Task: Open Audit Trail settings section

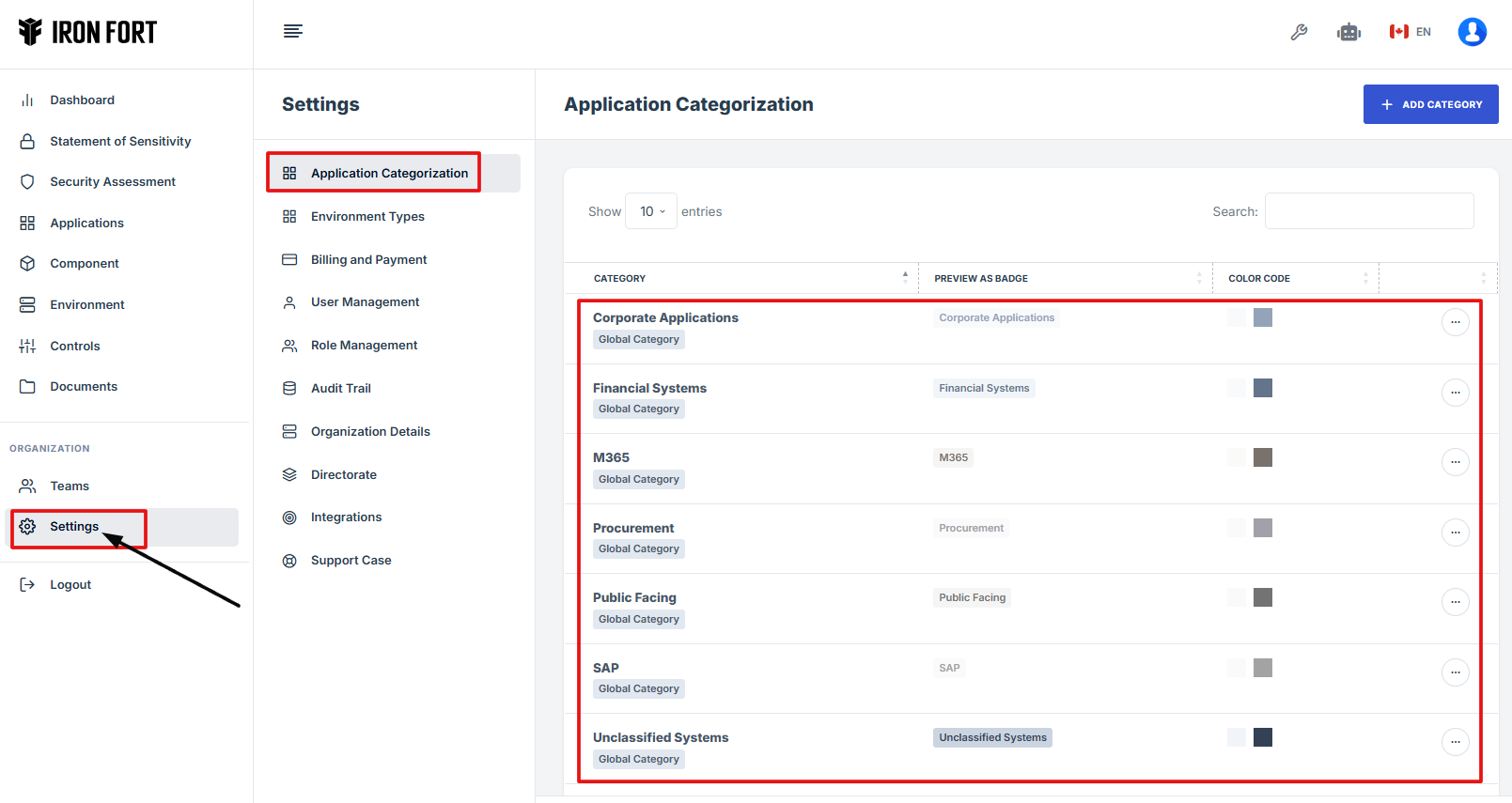Action: click(340, 388)
